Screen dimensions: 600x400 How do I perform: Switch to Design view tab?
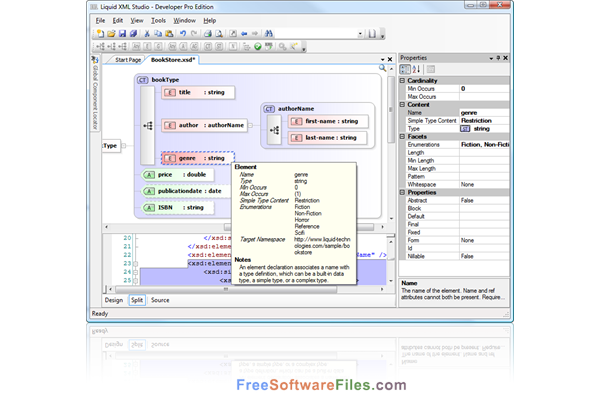click(114, 300)
